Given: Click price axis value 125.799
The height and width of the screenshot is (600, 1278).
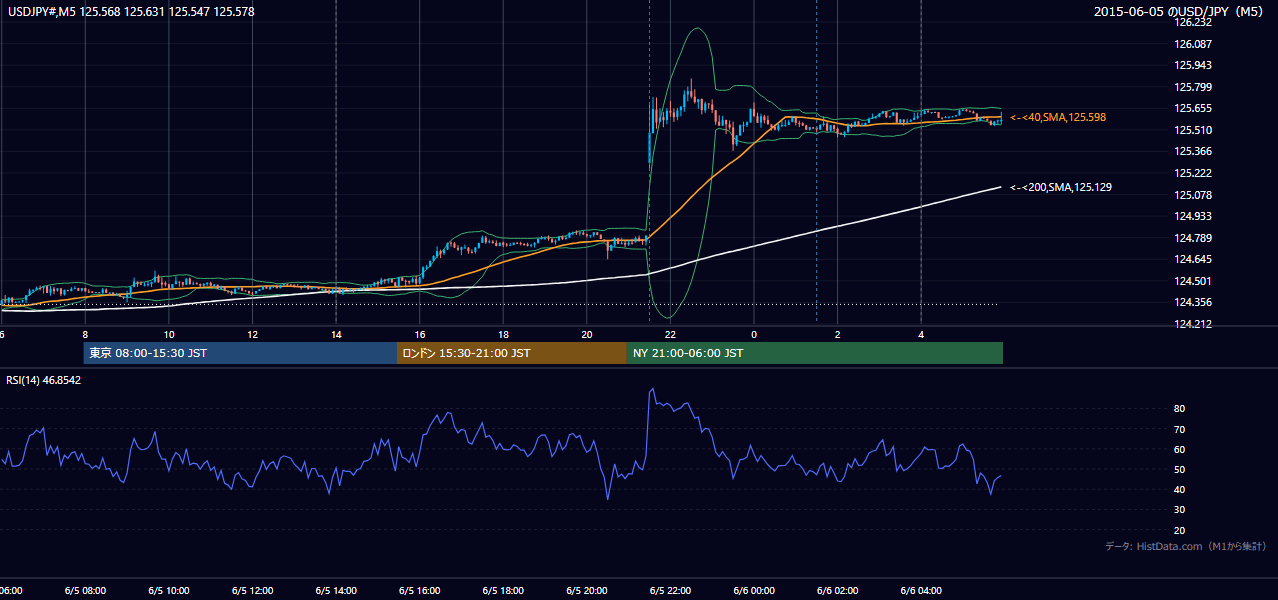Looking at the screenshot, I should click(1194, 87).
